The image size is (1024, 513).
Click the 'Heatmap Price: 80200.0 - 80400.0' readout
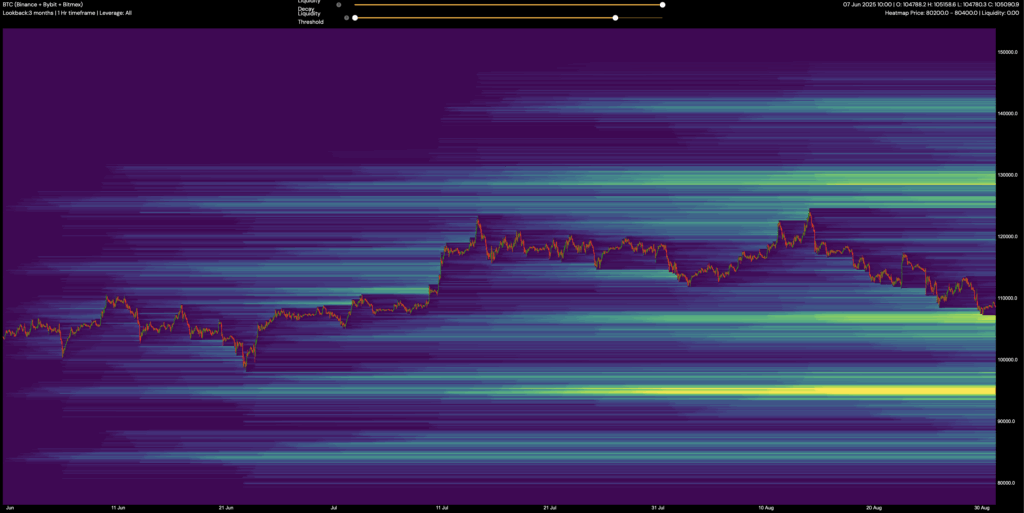pyautogui.click(x=952, y=13)
